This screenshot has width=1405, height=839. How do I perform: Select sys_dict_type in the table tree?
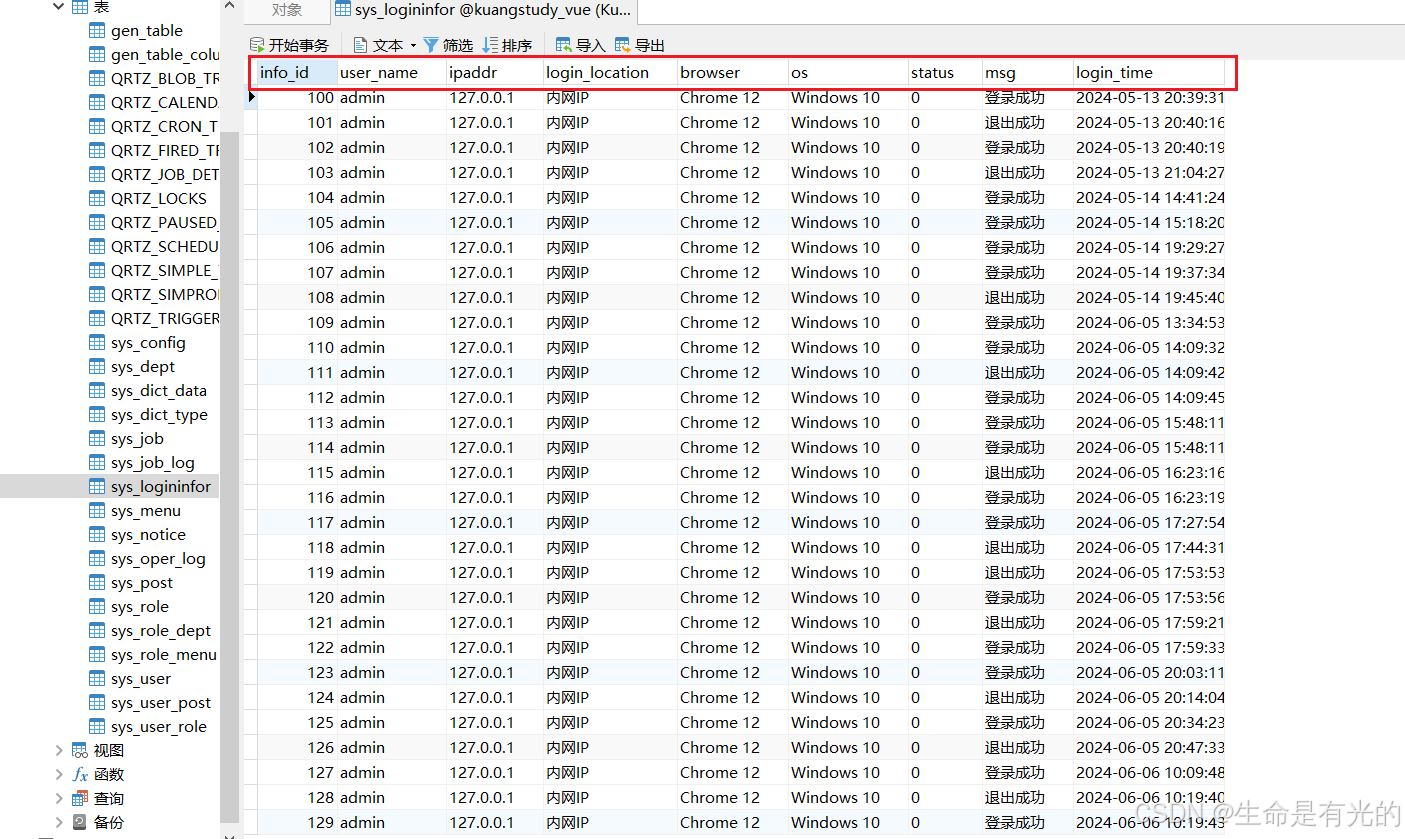(159, 415)
